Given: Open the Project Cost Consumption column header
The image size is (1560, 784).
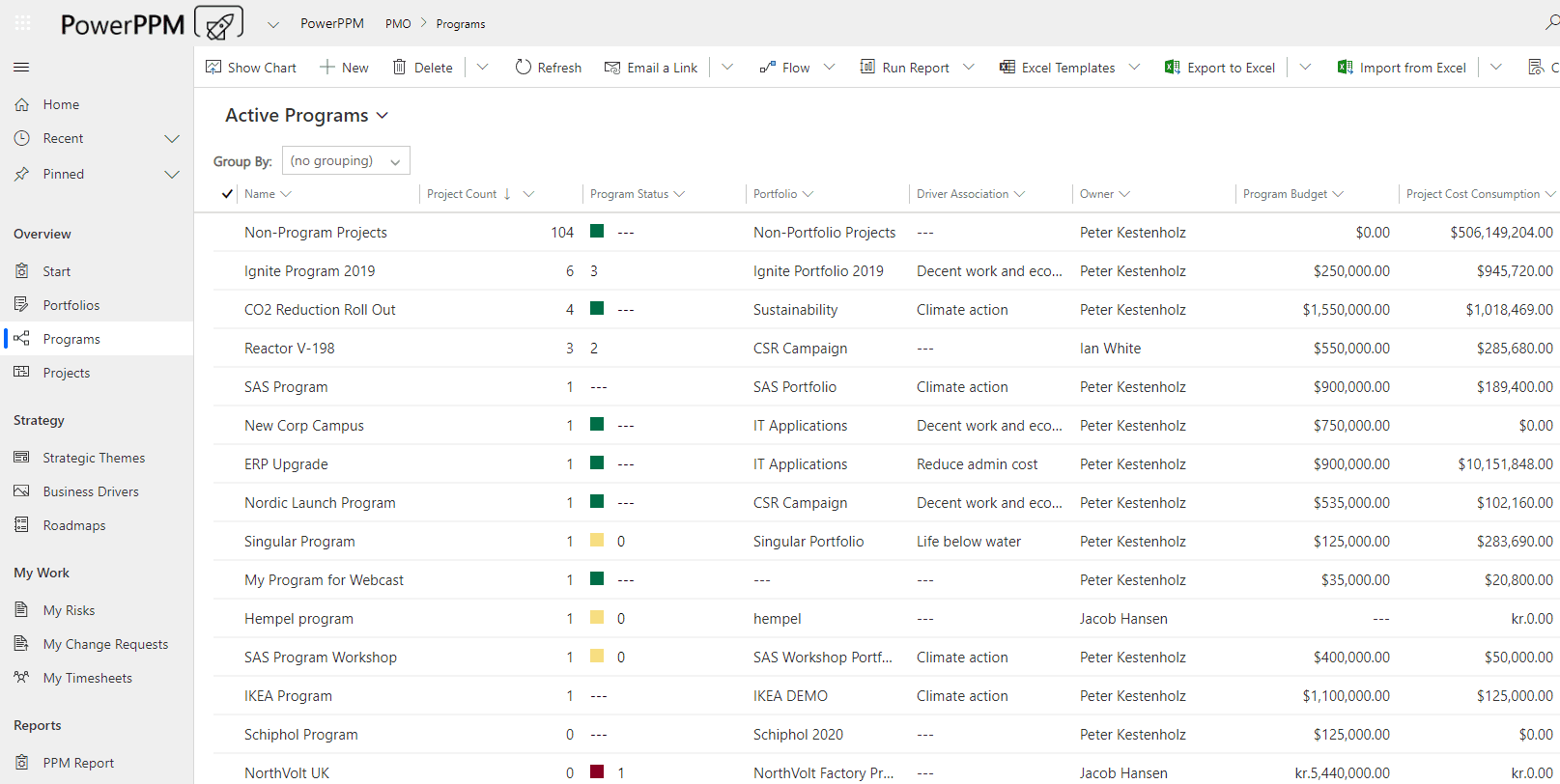Looking at the screenshot, I should point(1480,194).
